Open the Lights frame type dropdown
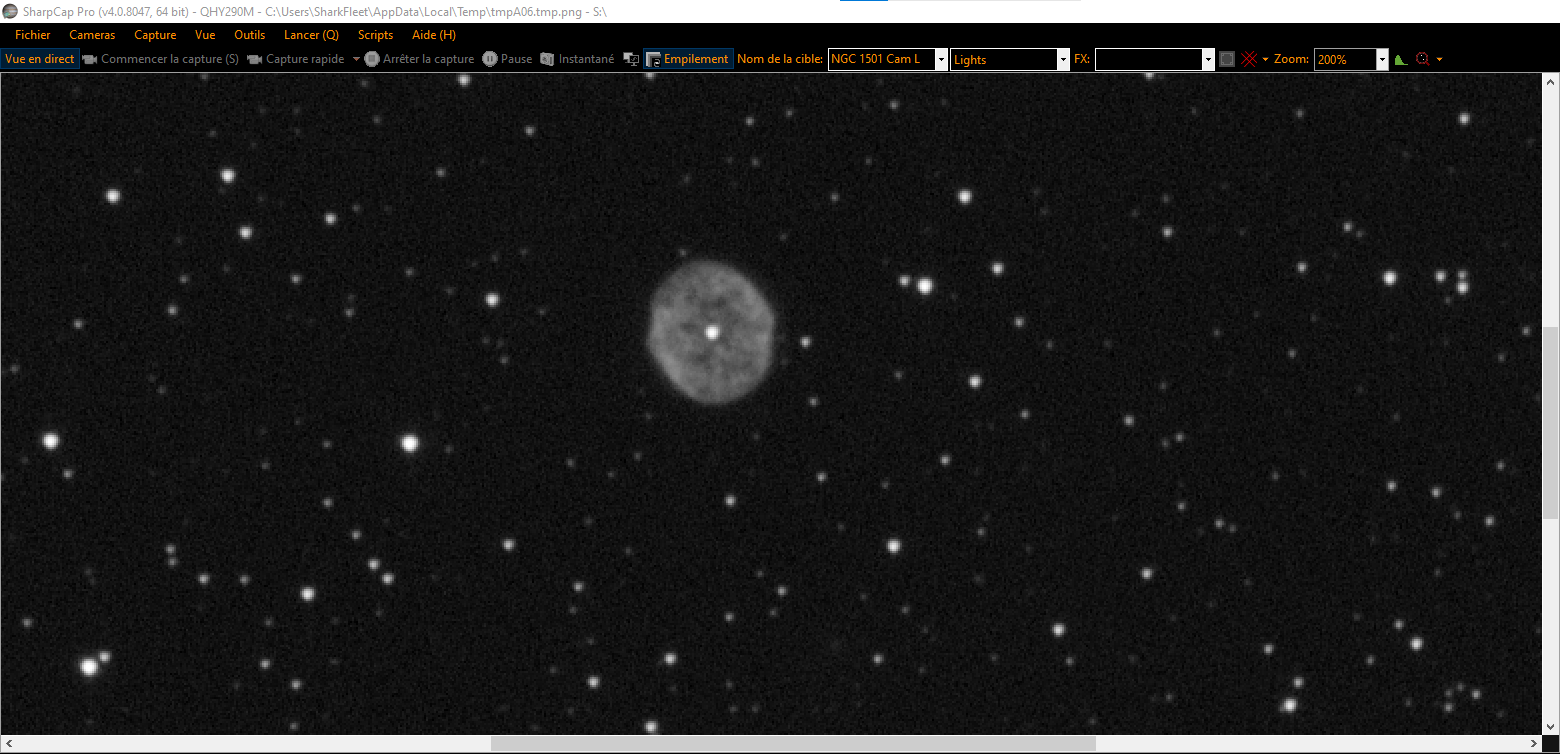 tap(1063, 60)
